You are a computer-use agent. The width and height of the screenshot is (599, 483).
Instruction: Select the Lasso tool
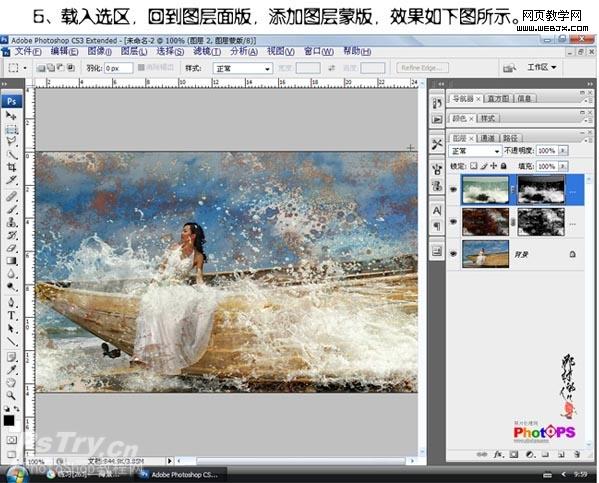[11, 142]
